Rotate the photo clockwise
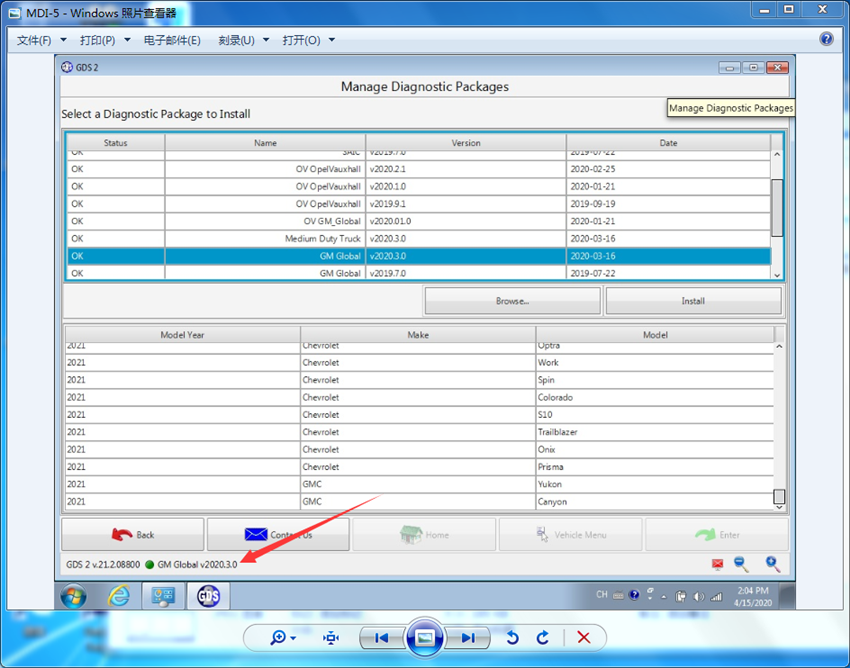 tap(543, 638)
